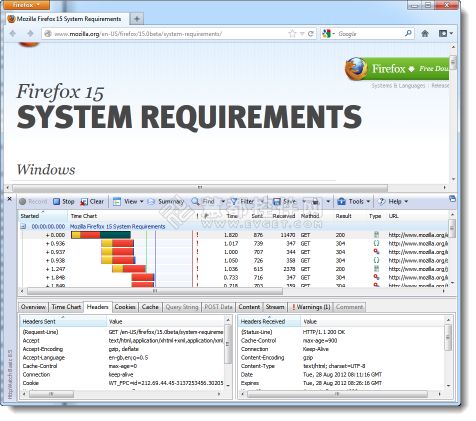Click the request grid horizontal scrollbar
Image resolution: width=476 pixels, height=421 pixels.
(x=154, y=291)
